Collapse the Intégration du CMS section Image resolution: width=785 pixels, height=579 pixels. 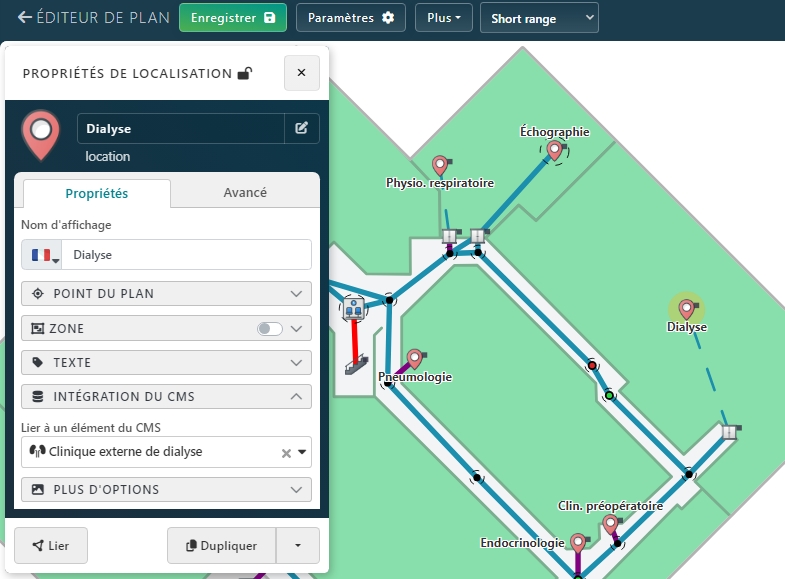click(166, 397)
